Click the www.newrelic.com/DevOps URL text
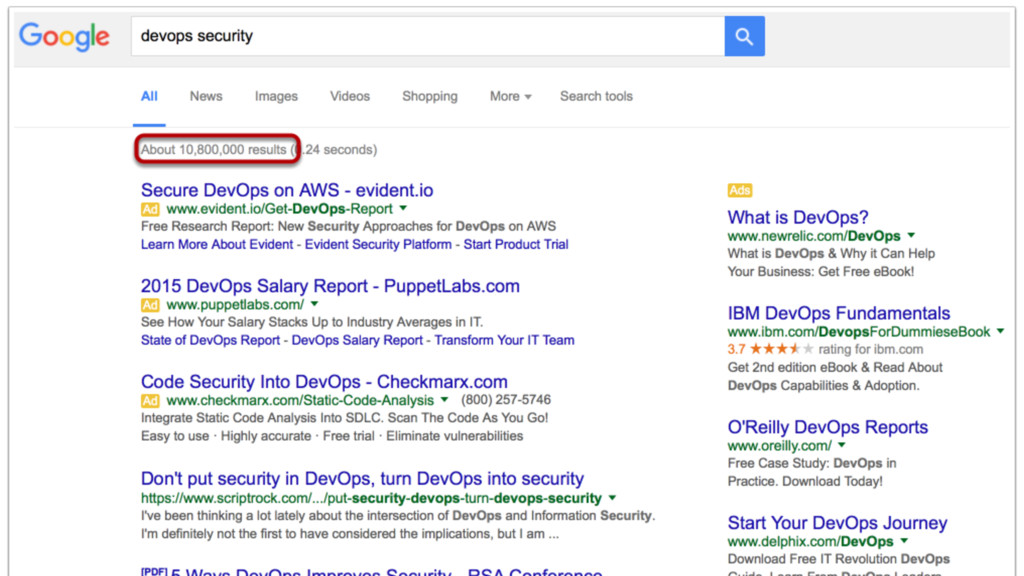Screen dimensions: 1024x576 pyautogui.click(x=814, y=236)
